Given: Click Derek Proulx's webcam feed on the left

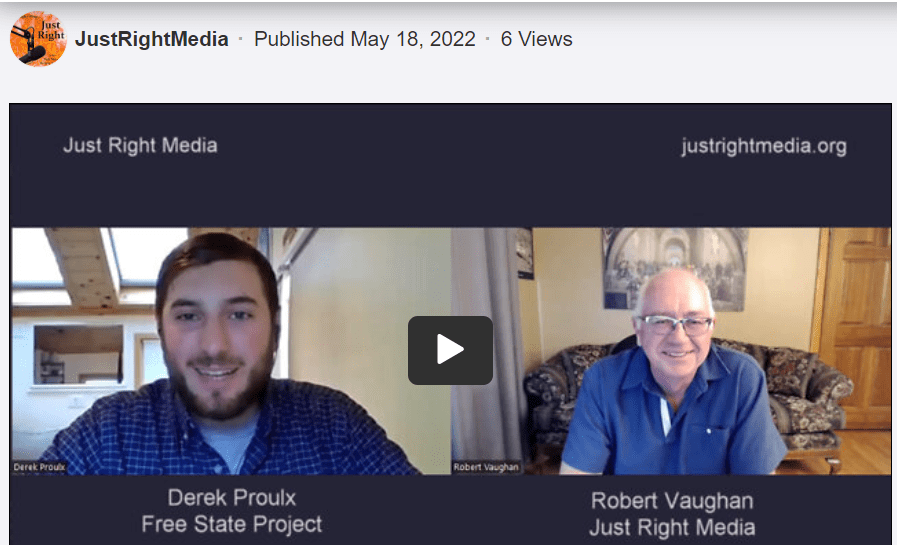Looking at the screenshot, I should (x=231, y=351).
